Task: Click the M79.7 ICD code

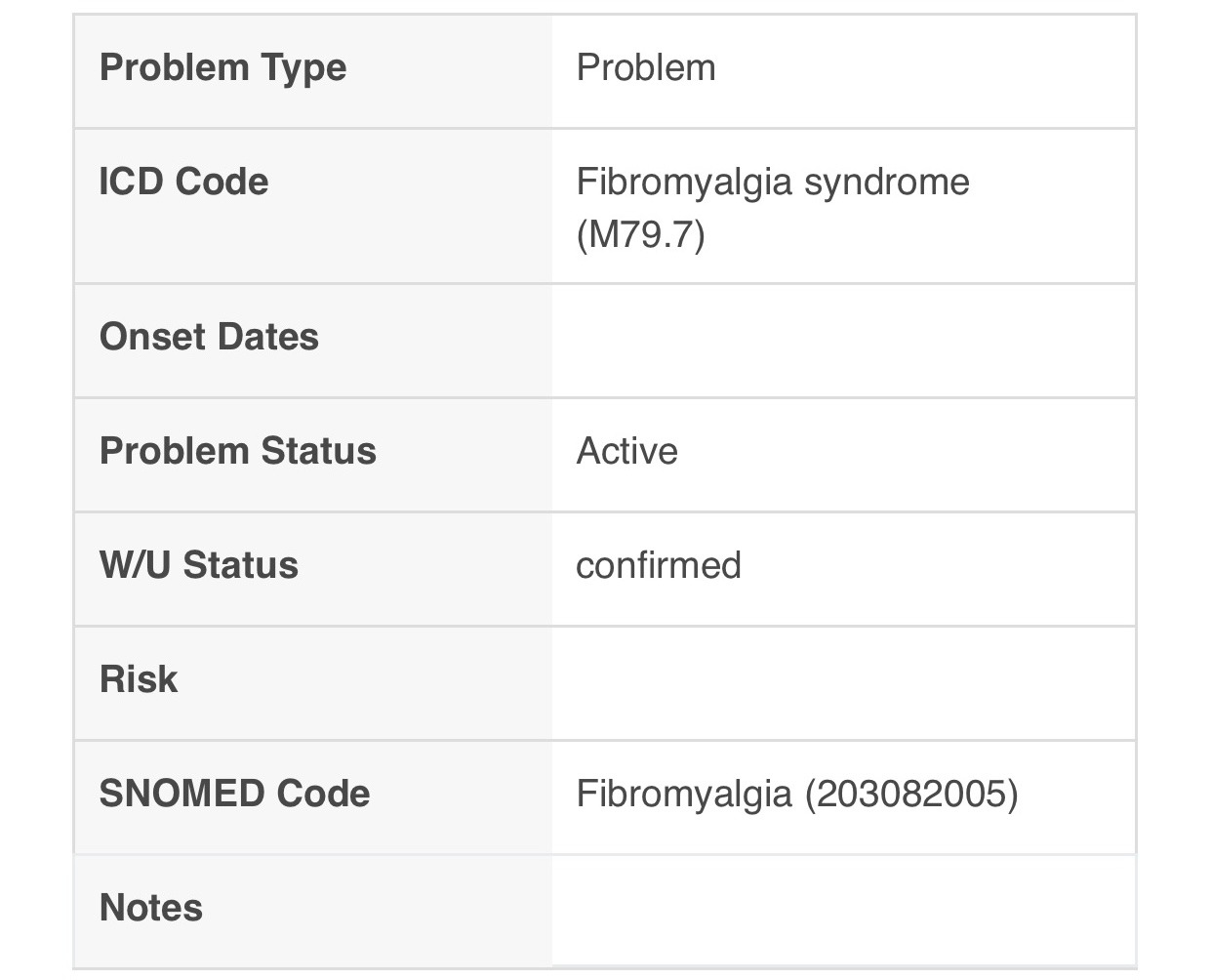Action: click(640, 234)
